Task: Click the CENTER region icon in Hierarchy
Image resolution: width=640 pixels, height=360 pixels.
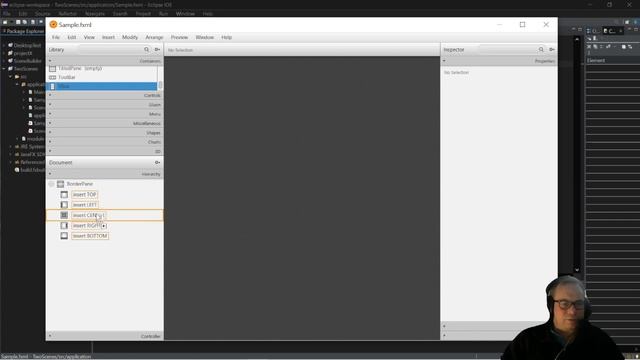Action: (64, 215)
